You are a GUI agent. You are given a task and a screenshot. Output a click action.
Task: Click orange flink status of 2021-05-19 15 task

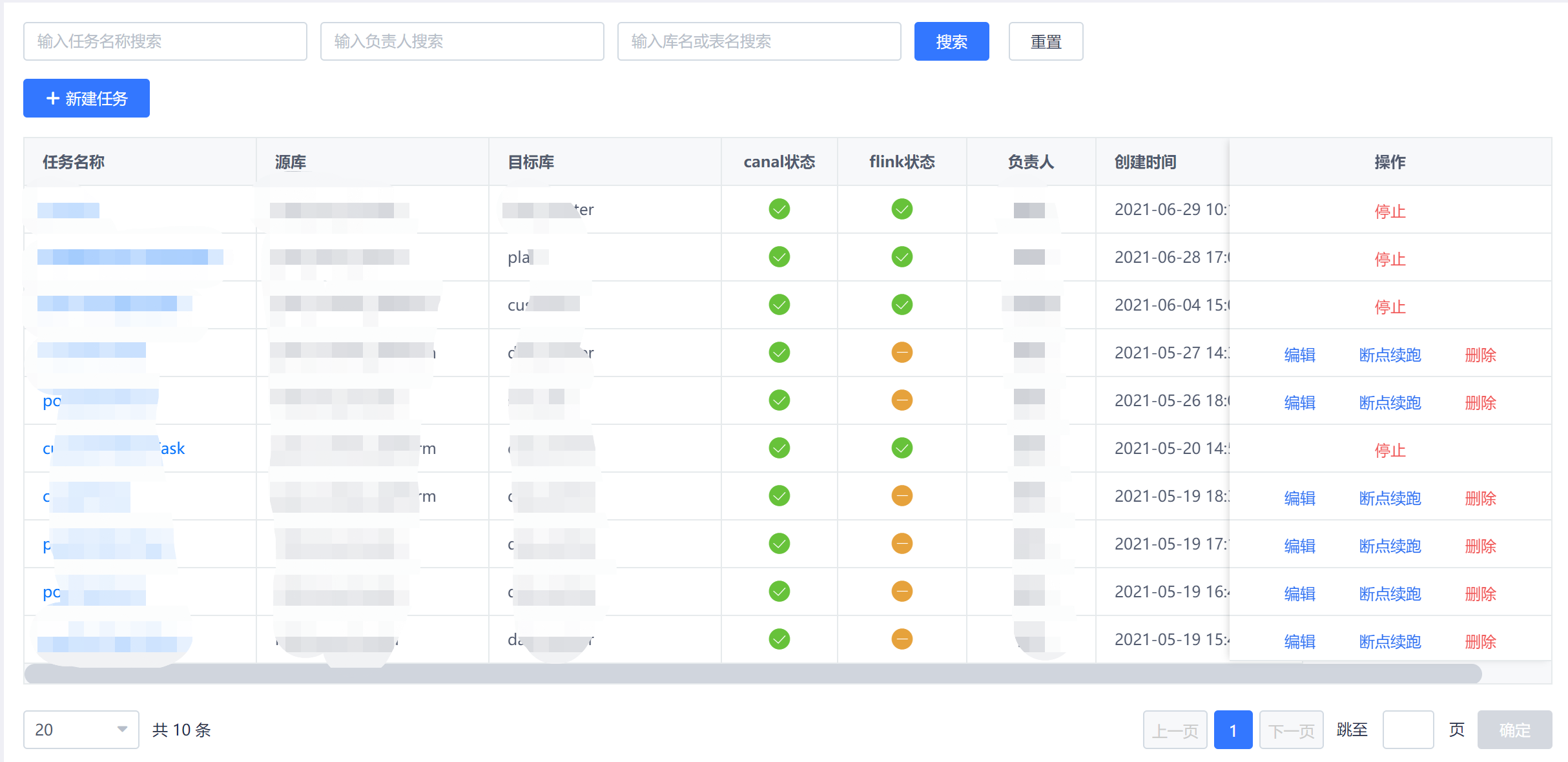902,639
